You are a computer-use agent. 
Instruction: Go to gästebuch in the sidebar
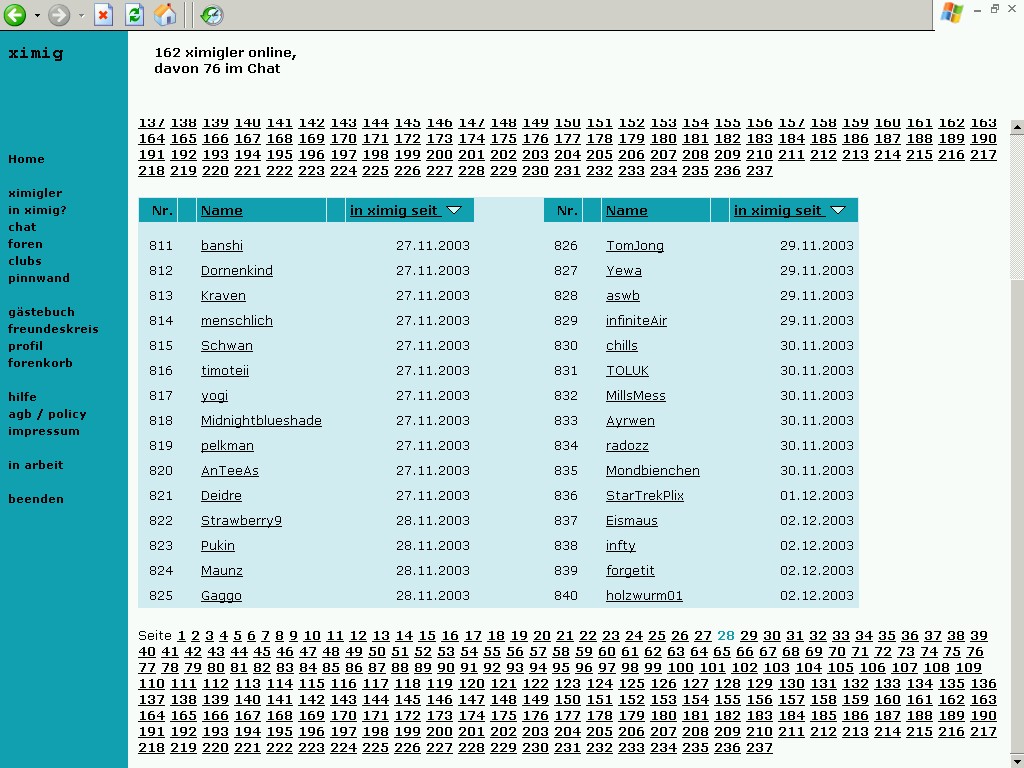point(41,312)
